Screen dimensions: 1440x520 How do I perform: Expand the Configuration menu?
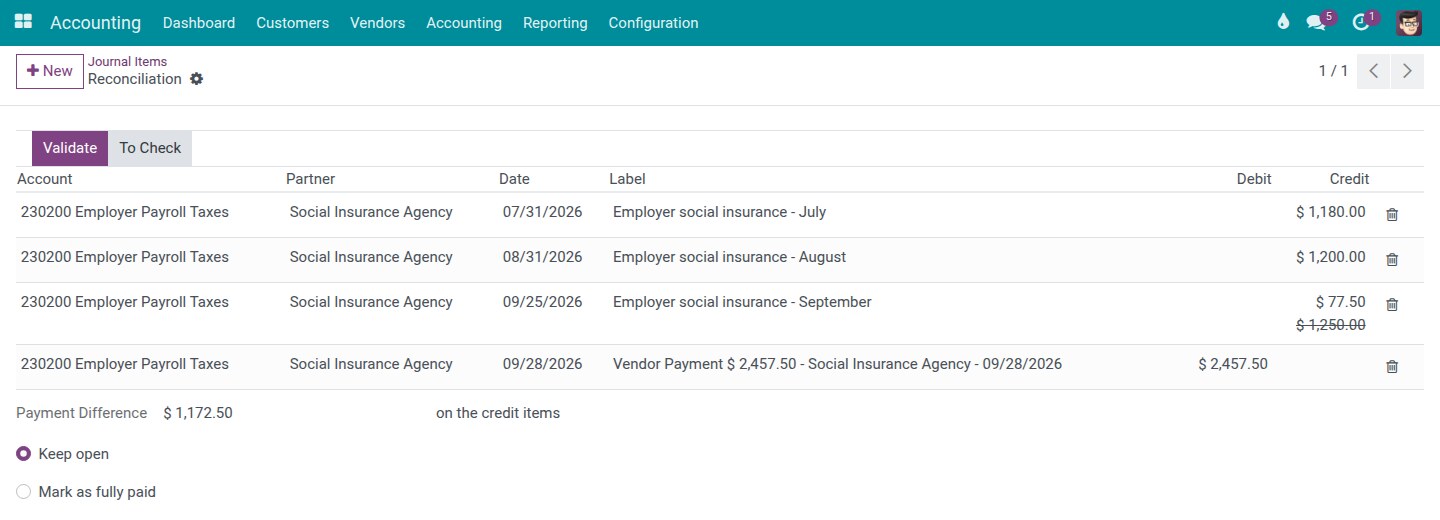point(653,22)
